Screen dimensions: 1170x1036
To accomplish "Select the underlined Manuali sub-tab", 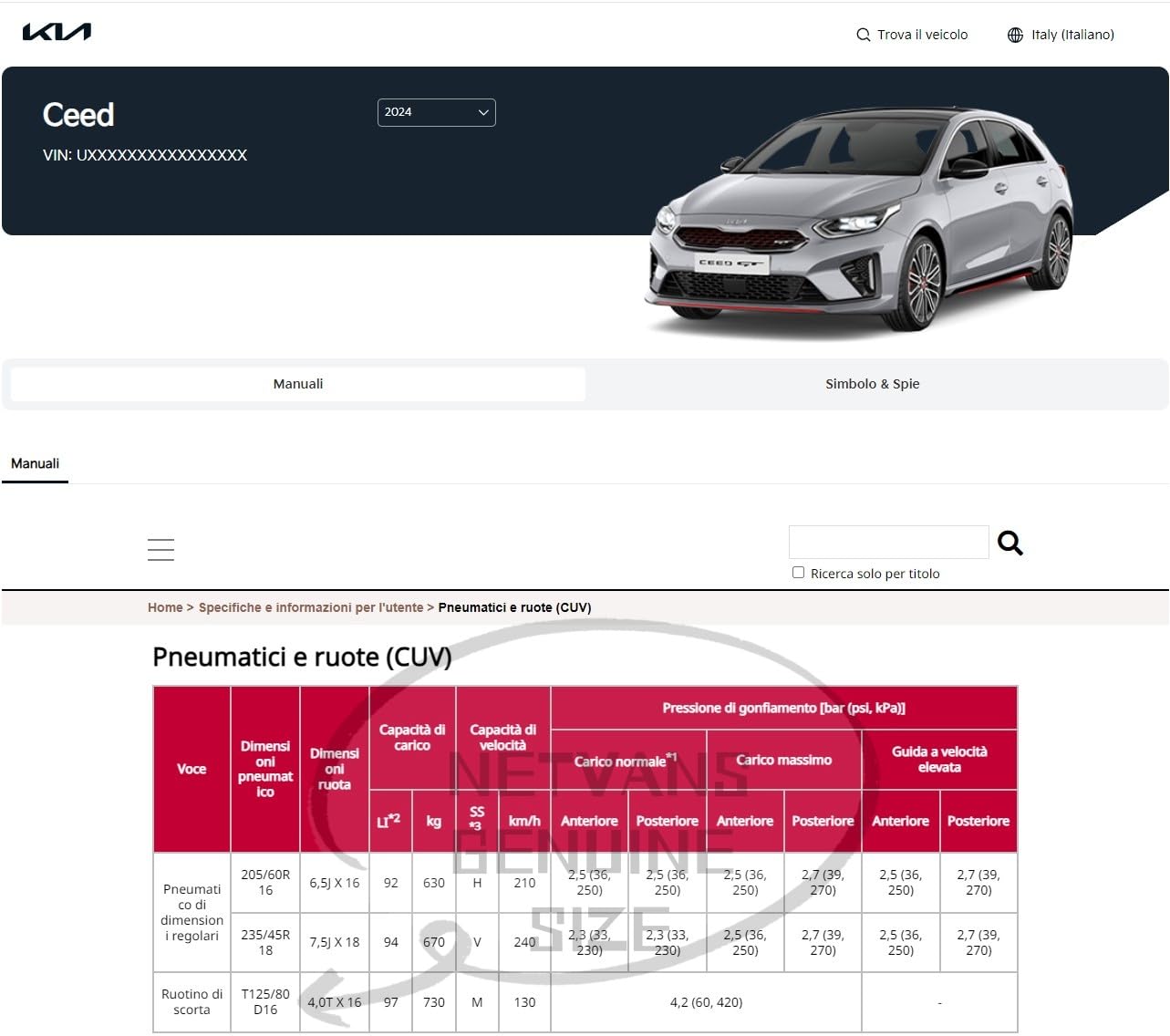I will tap(35, 463).
